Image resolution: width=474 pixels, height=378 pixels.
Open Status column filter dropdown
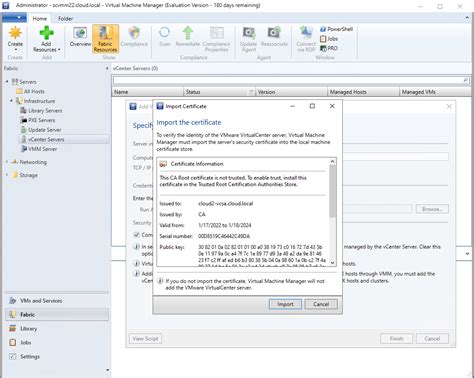click(x=252, y=92)
